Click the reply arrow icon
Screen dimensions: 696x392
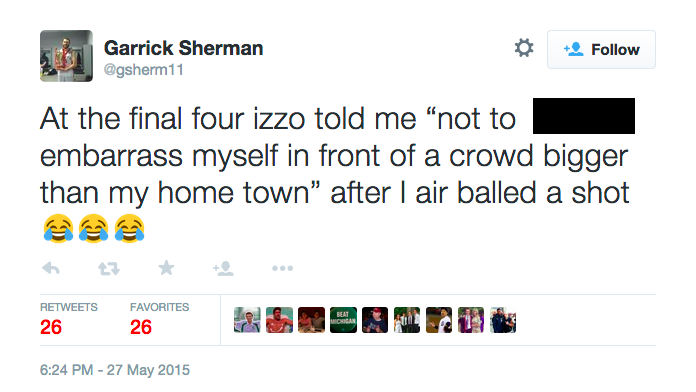click(x=51, y=268)
